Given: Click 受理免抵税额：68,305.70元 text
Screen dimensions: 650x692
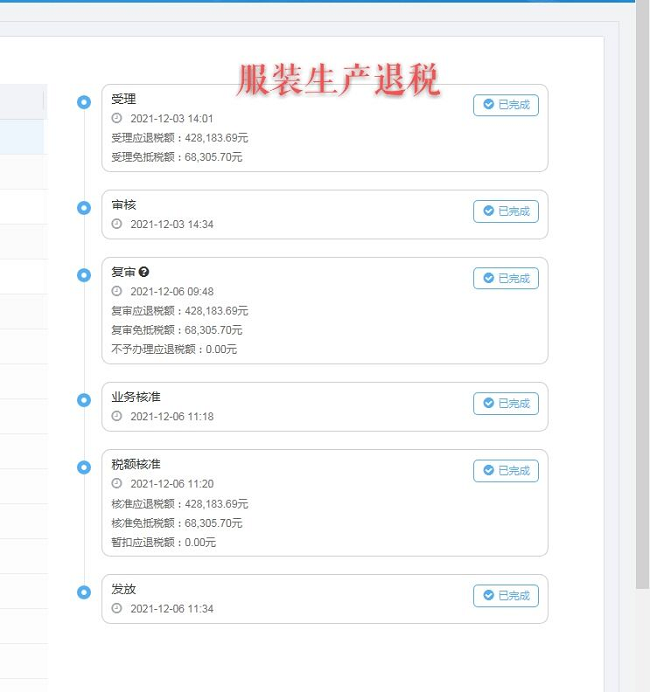Looking at the screenshot, I should point(177,157).
